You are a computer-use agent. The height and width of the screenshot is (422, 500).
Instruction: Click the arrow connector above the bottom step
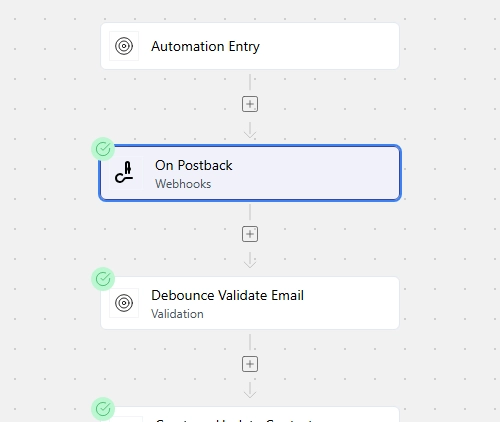click(x=250, y=390)
